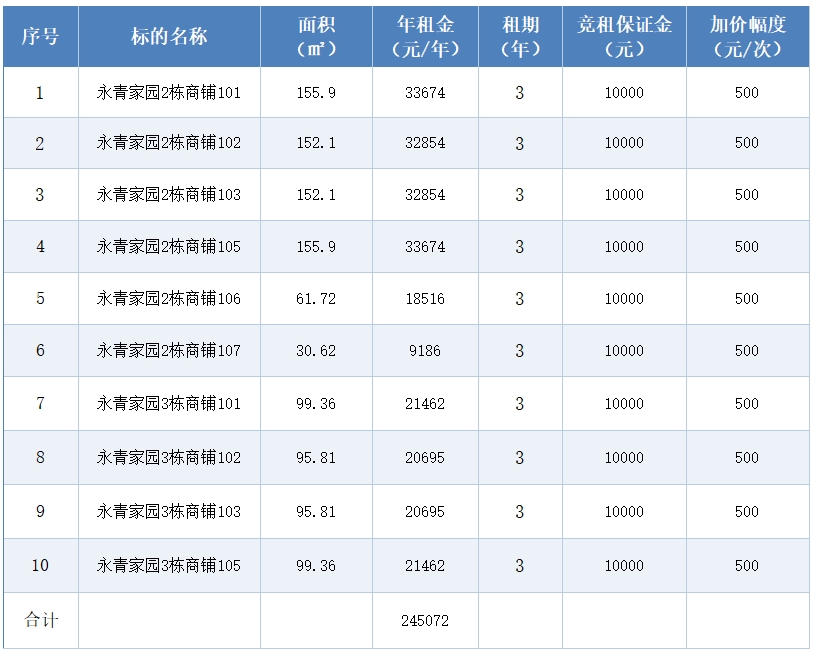Viewport: 814px width, 655px height.
Task: Select the rent value 9186
Action: coord(425,351)
